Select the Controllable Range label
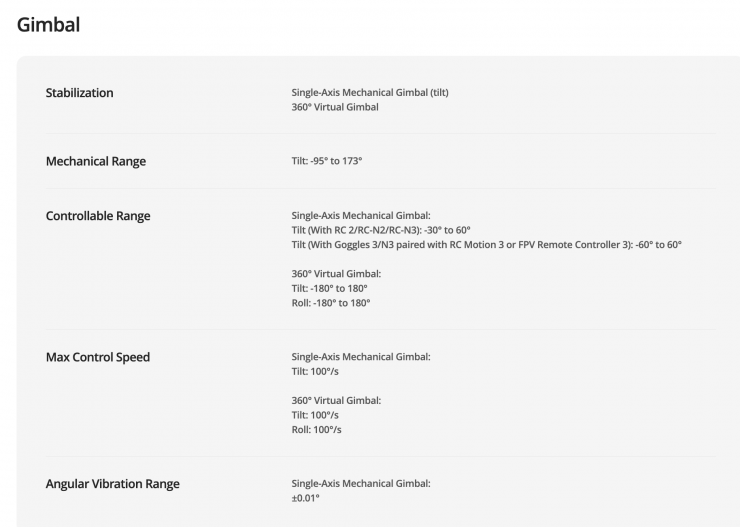 (x=98, y=215)
